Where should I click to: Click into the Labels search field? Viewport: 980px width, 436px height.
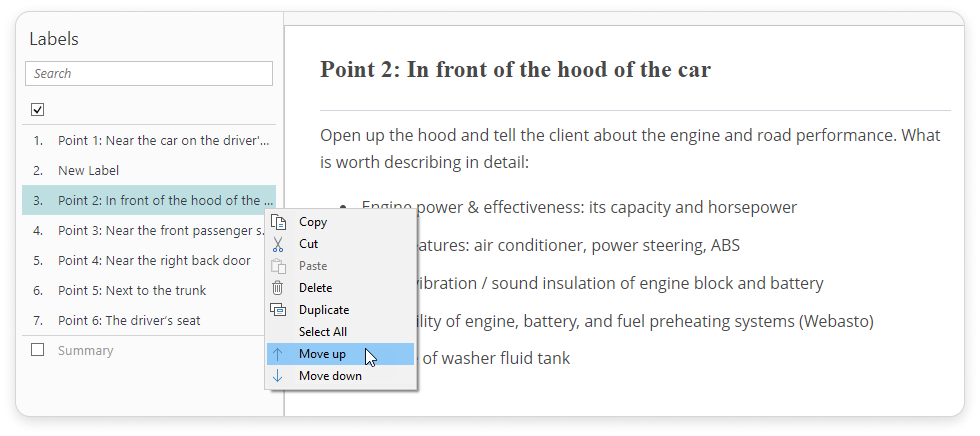tap(149, 73)
